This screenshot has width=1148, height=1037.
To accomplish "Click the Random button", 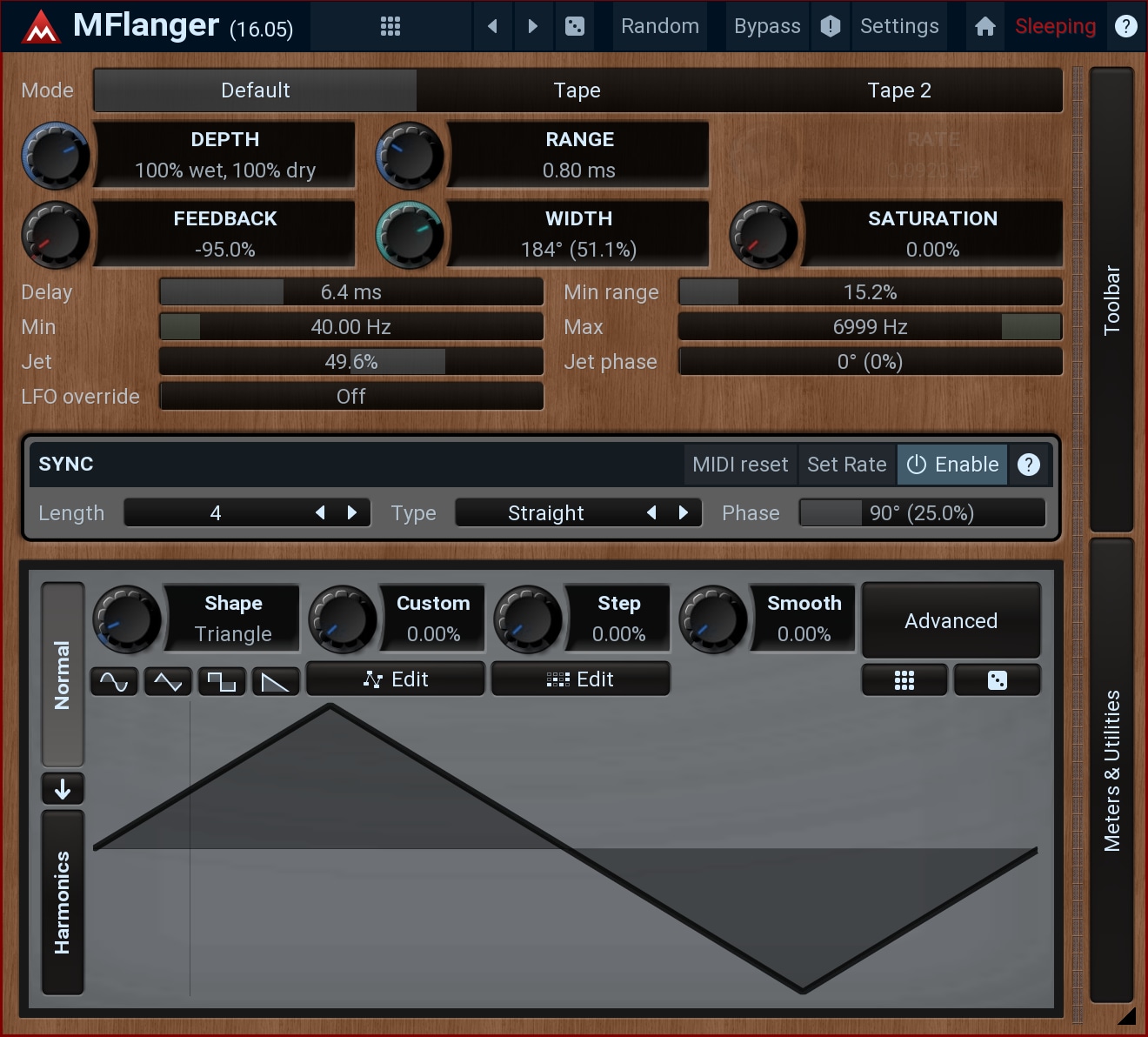I will tap(660, 26).
